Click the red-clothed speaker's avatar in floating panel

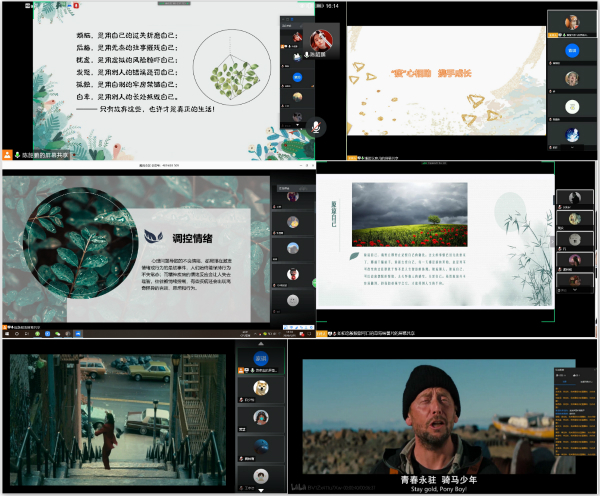[319, 38]
